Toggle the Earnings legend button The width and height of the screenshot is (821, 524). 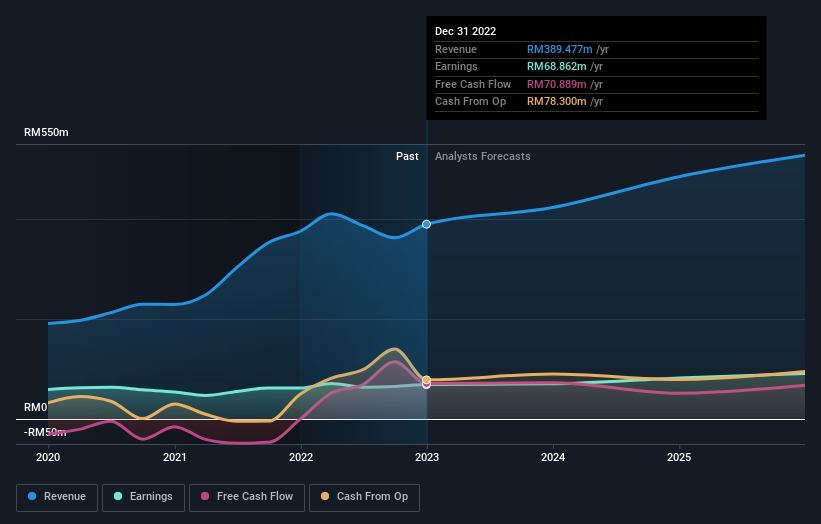click(x=143, y=497)
